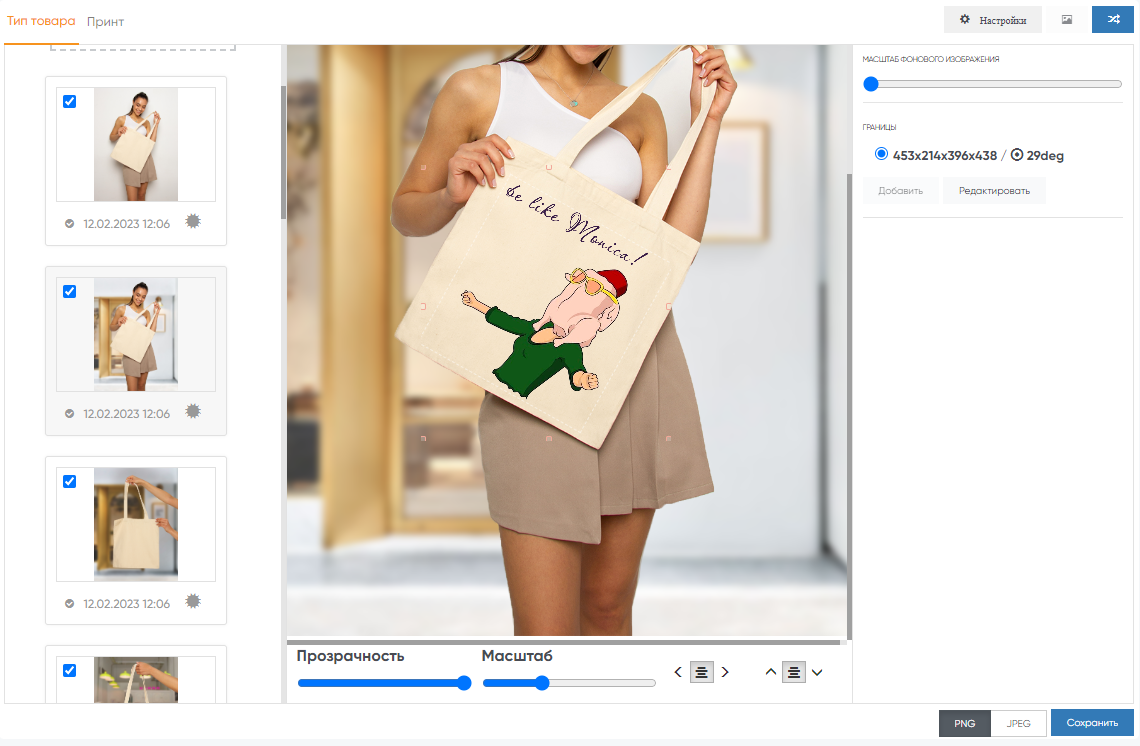Select the third thumbnail of hands holding bag

136,524
